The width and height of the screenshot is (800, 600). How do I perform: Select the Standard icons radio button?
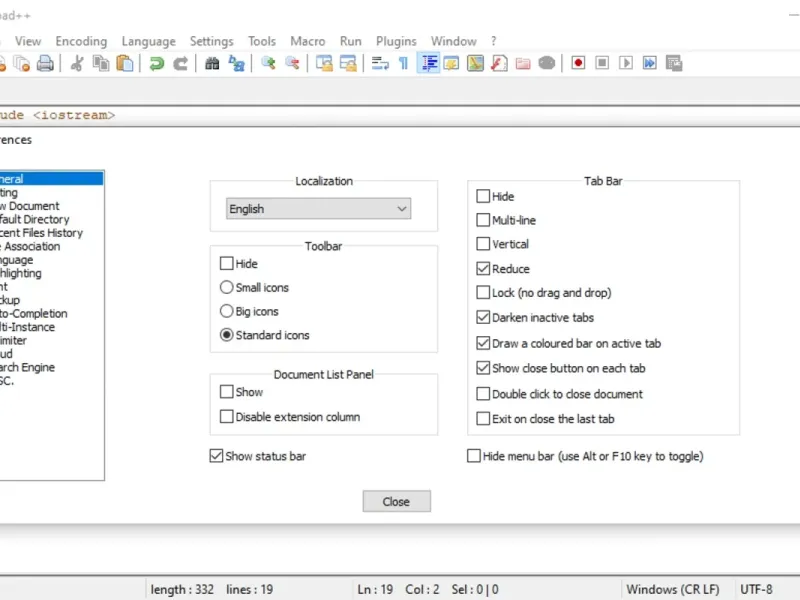coord(227,335)
